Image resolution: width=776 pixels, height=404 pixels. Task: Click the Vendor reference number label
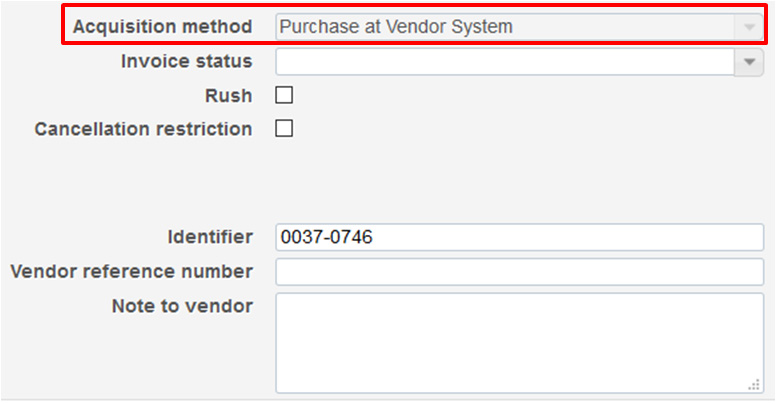[x=131, y=272]
